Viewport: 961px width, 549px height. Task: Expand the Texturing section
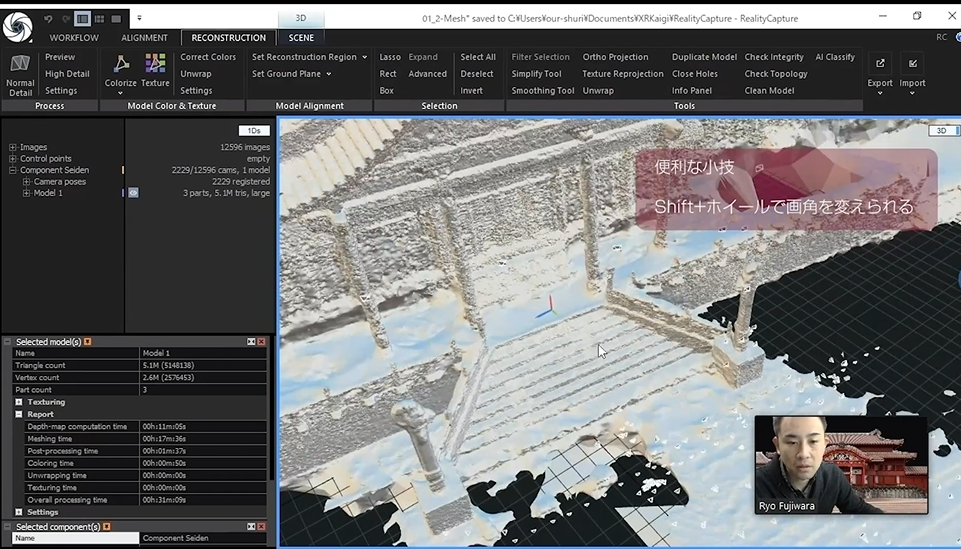click(19, 402)
